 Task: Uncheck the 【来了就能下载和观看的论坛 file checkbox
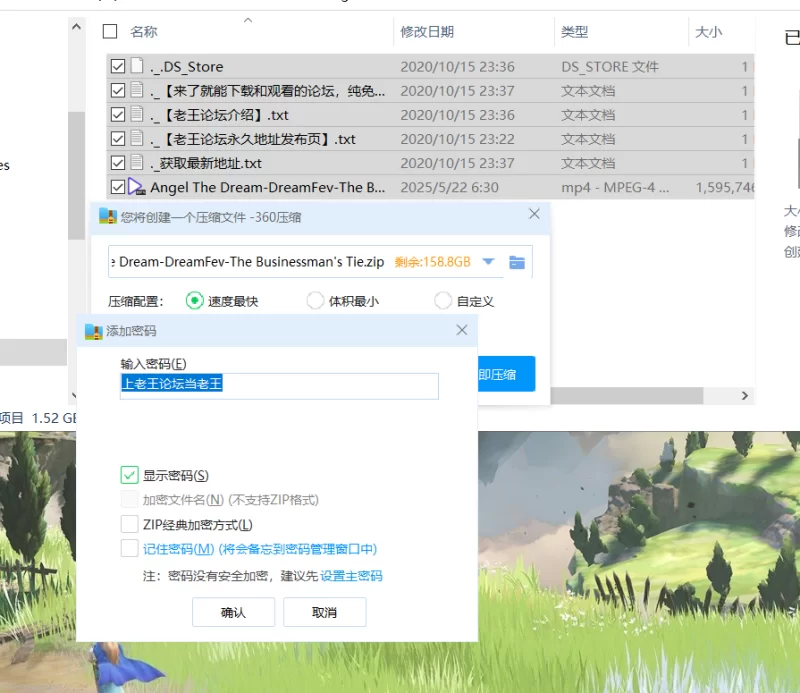tap(118, 90)
